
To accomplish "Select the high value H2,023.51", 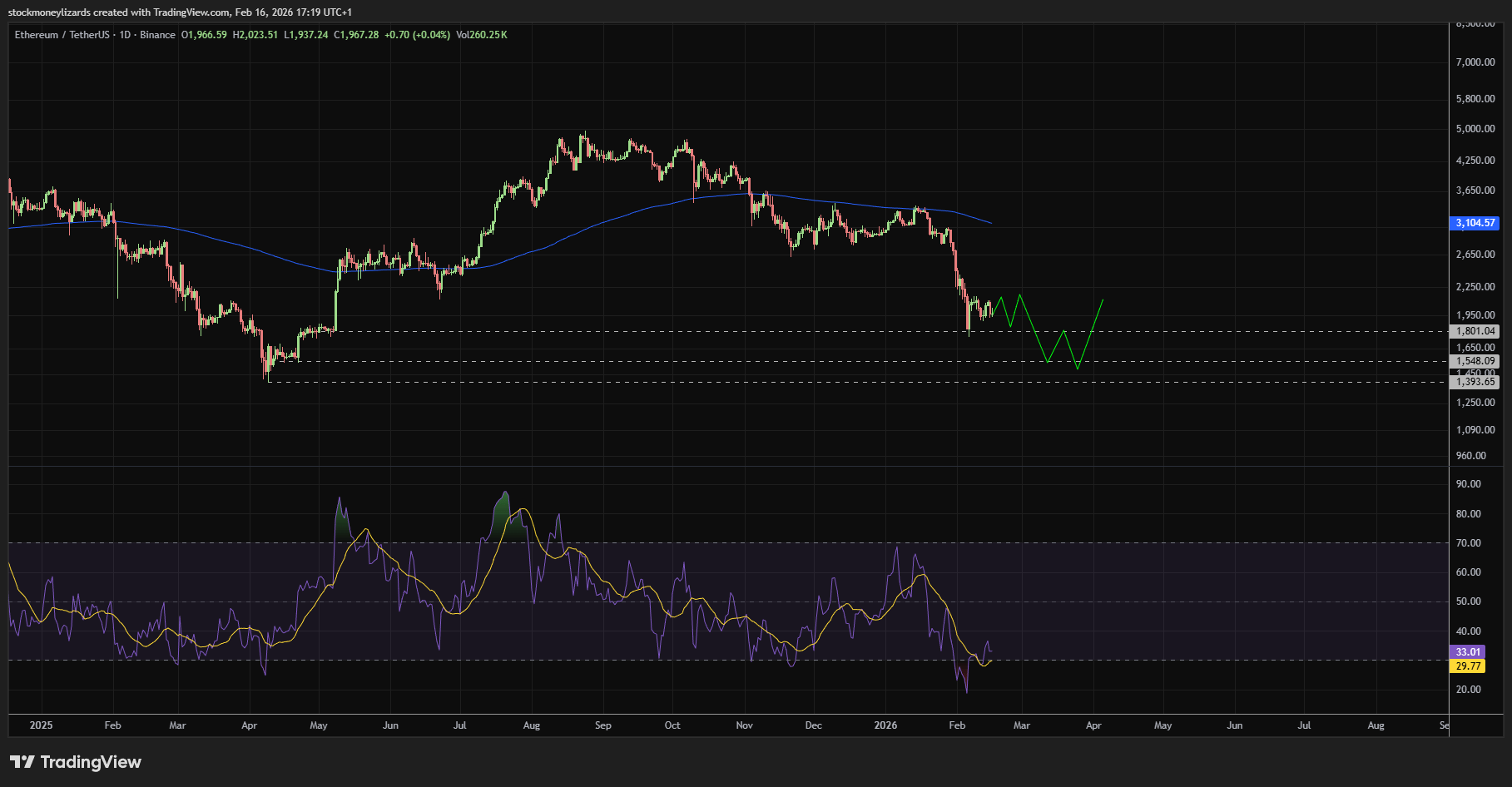I will [255, 35].
